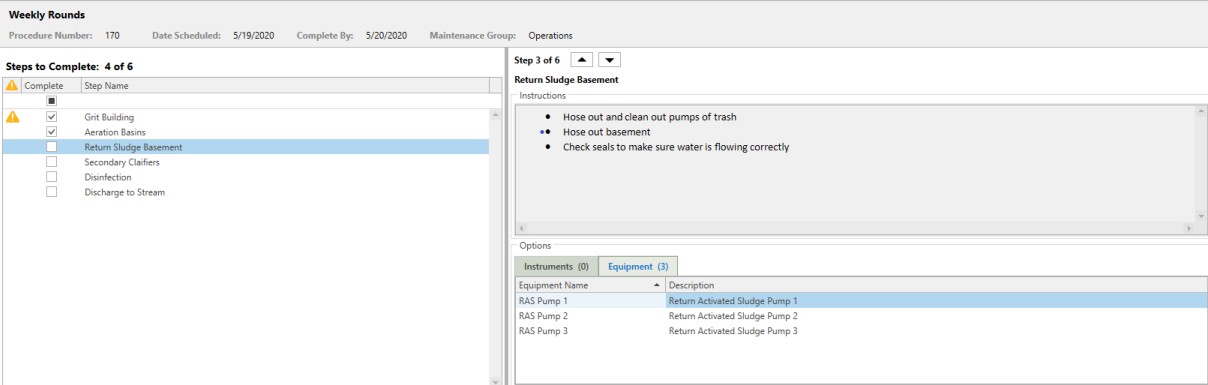Click the Maintenance Group value Operations
The width and height of the screenshot is (1208, 385).
click(551, 36)
